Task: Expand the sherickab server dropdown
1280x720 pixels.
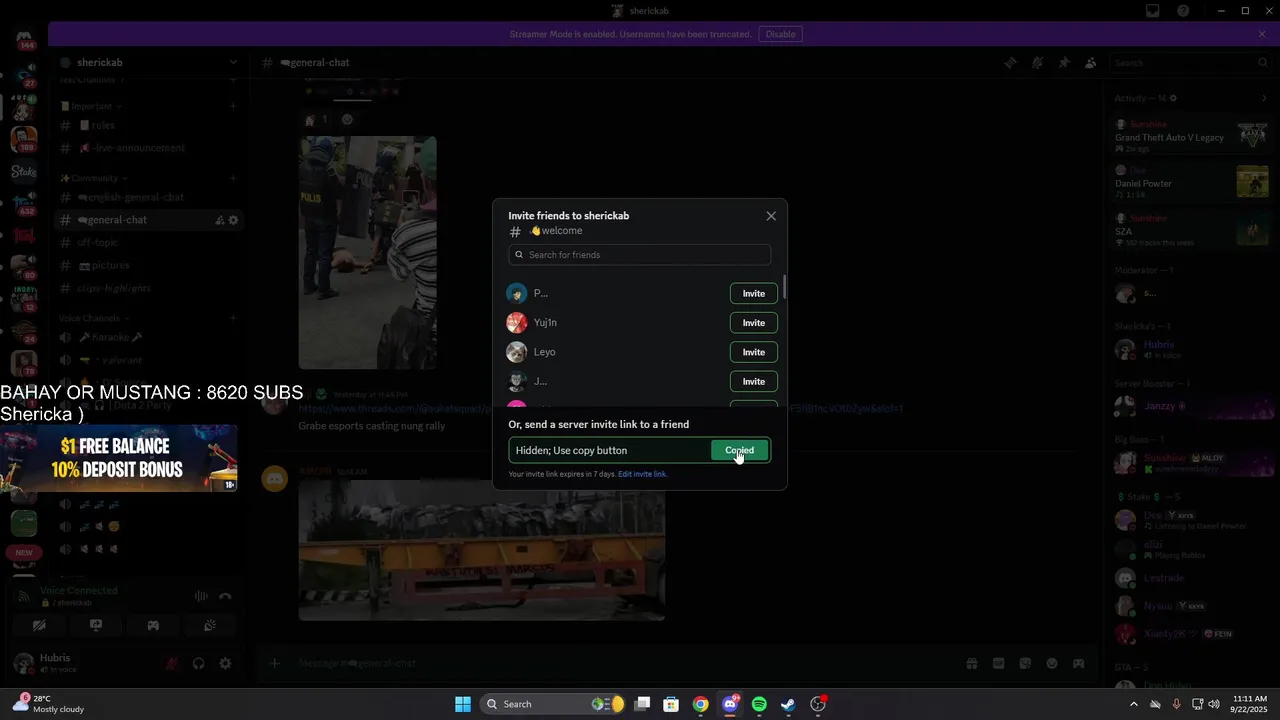Action: 233,63
